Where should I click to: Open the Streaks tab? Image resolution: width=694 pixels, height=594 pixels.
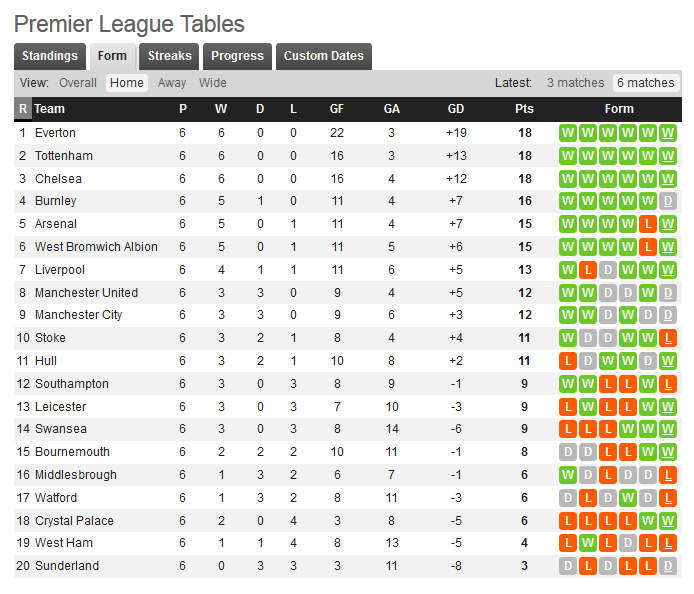[x=170, y=56]
